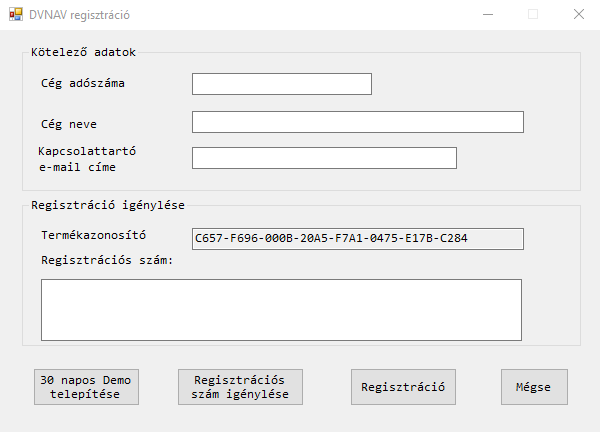
Task: Select the Kapcsolattartó e-mail címe input field
Action: (x=323, y=158)
